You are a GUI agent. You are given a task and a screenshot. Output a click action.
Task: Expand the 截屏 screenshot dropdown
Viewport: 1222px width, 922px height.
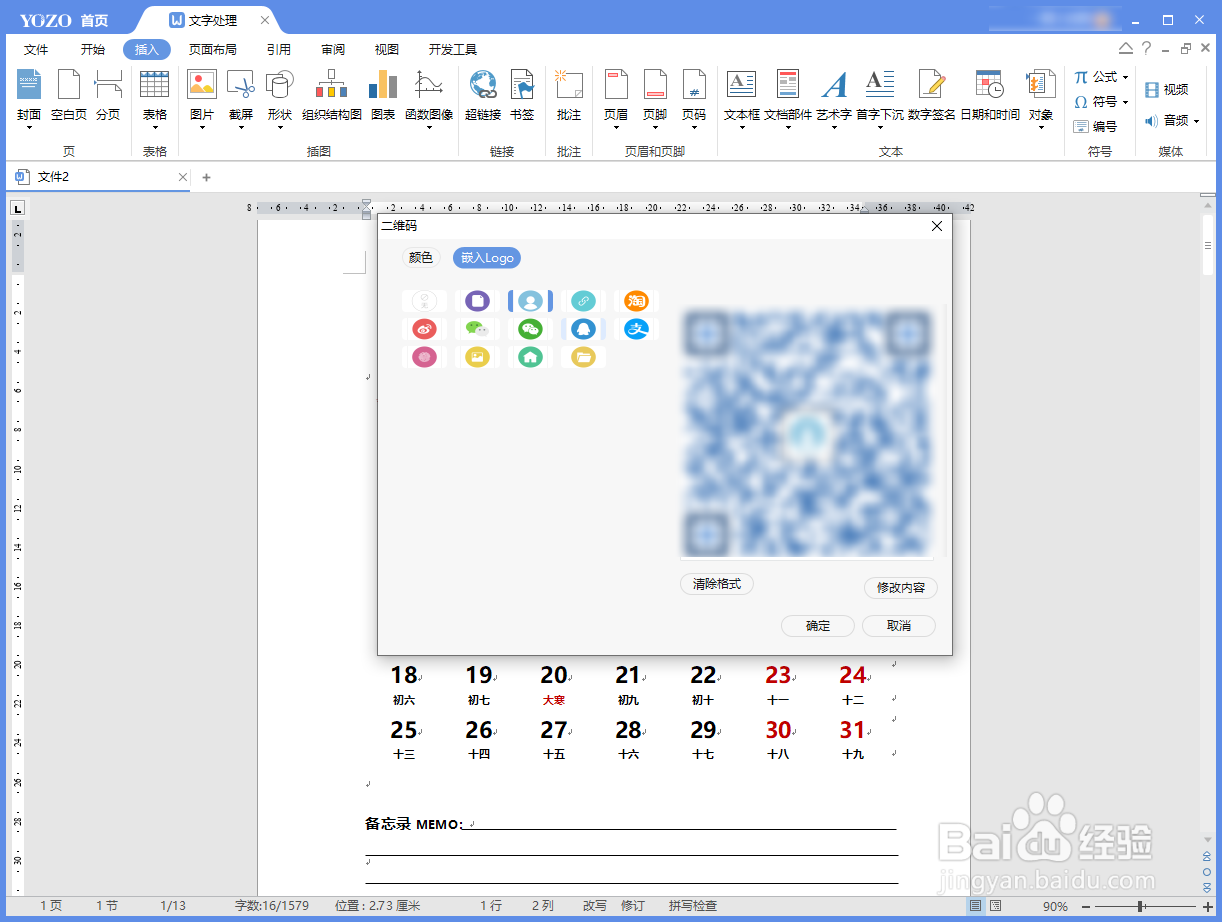pos(241,128)
